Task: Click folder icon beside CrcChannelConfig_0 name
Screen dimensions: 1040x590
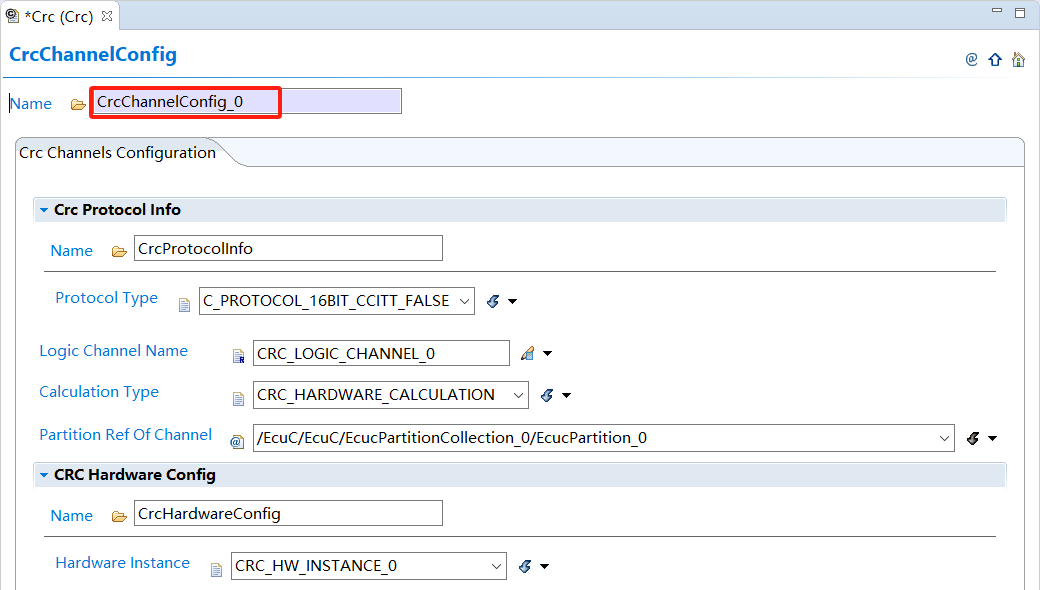Action: [78, 104]
